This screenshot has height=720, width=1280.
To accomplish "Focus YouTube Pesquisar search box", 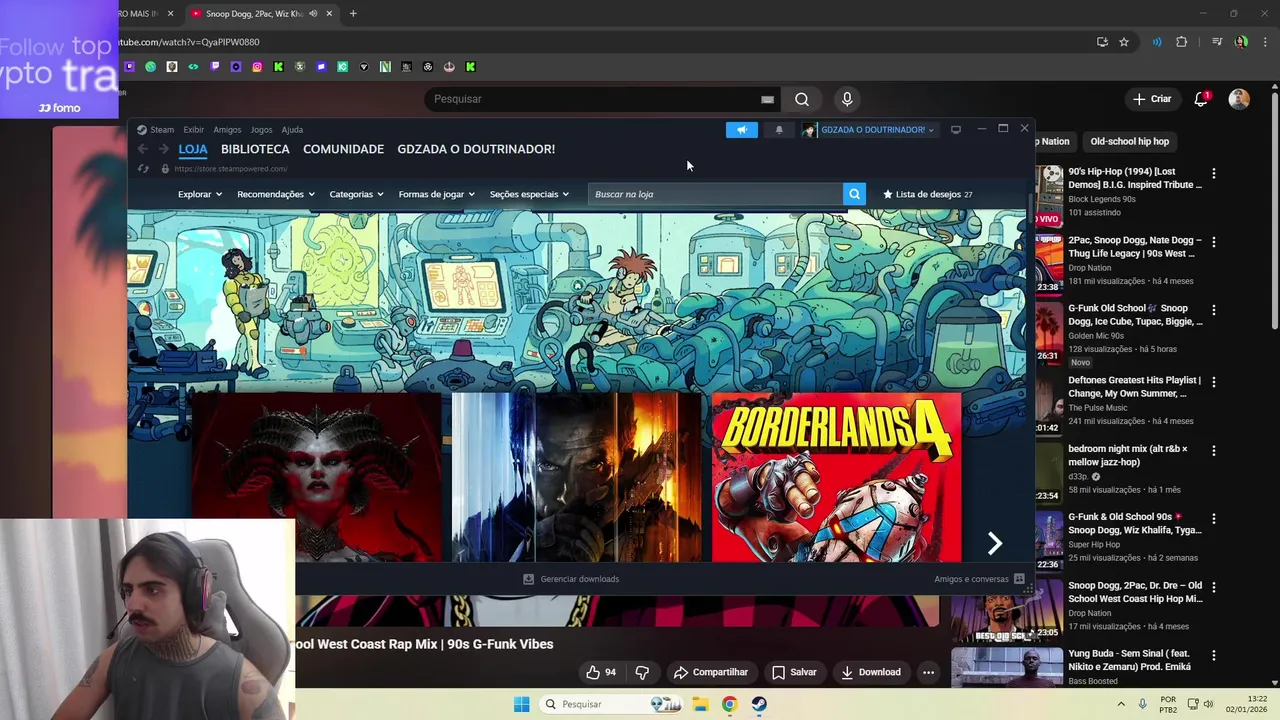I will (x=600, y=99).
